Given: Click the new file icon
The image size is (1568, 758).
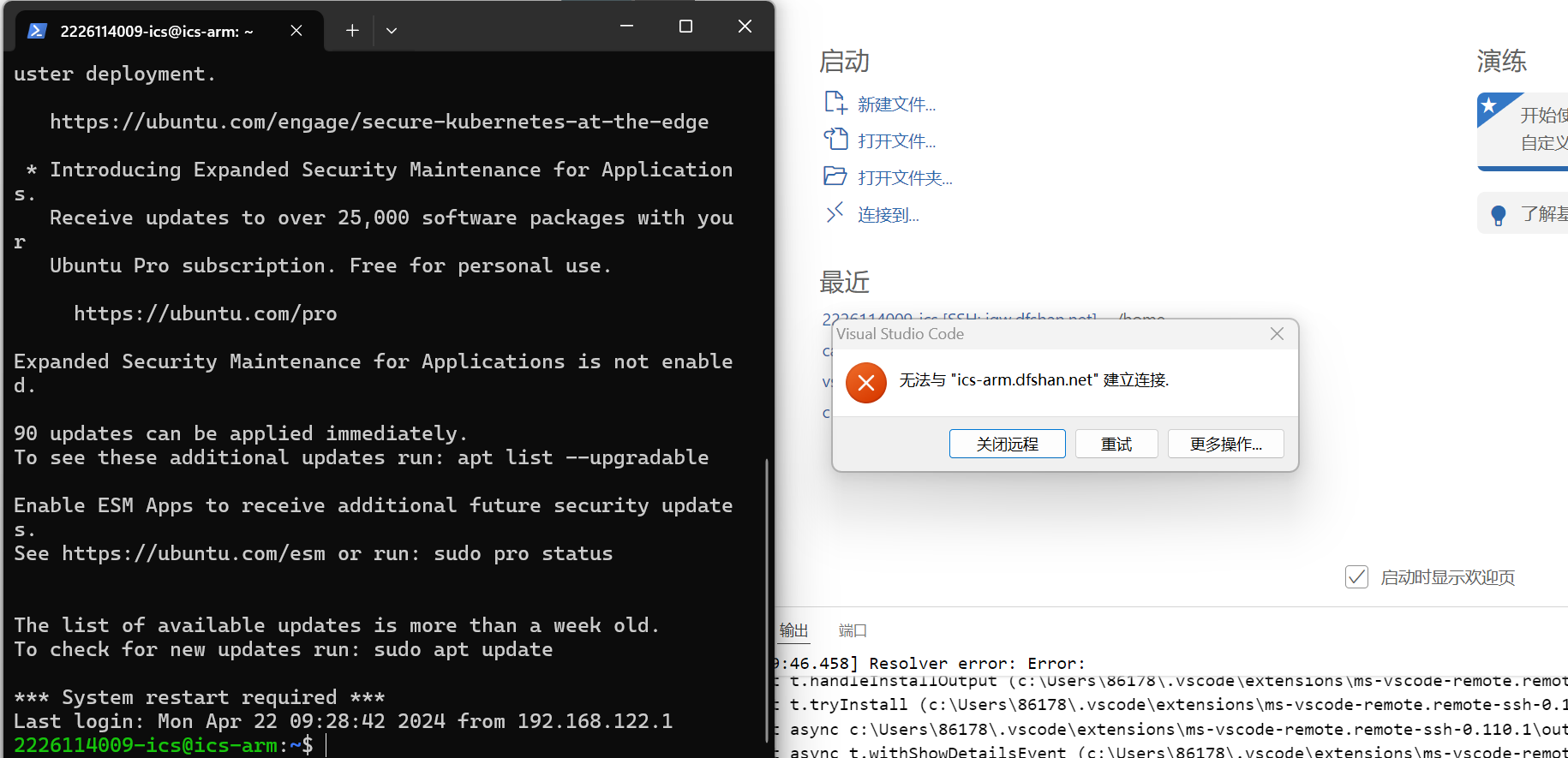Looking at the screenshot, I should point(835,103).
